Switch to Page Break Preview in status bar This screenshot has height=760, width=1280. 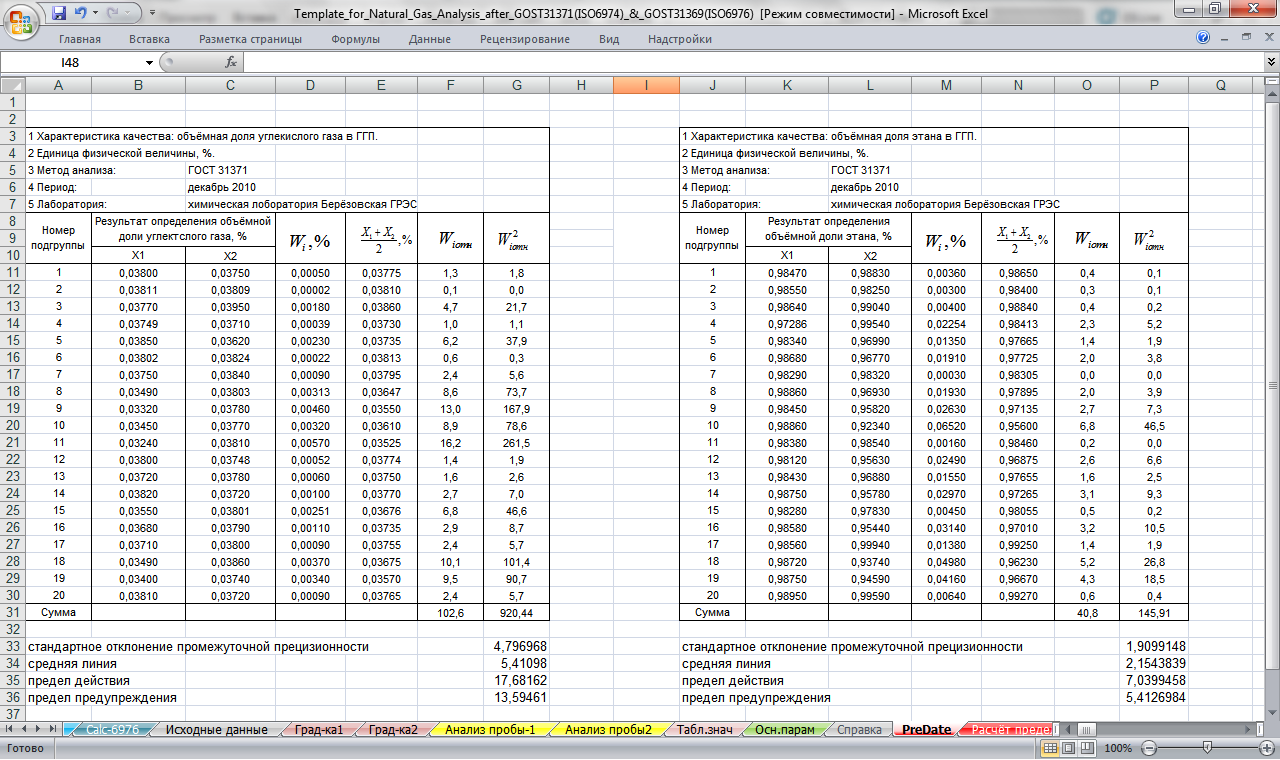coord(1087,748)
